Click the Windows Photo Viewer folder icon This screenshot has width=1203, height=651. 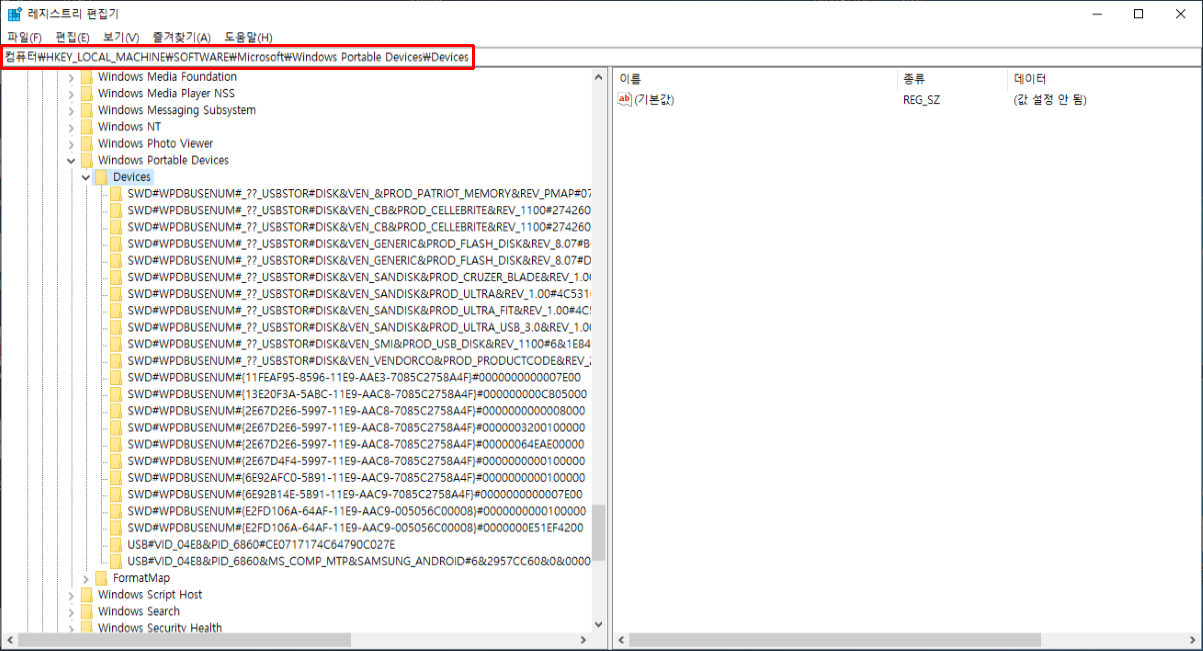click(x=86, y=144)
